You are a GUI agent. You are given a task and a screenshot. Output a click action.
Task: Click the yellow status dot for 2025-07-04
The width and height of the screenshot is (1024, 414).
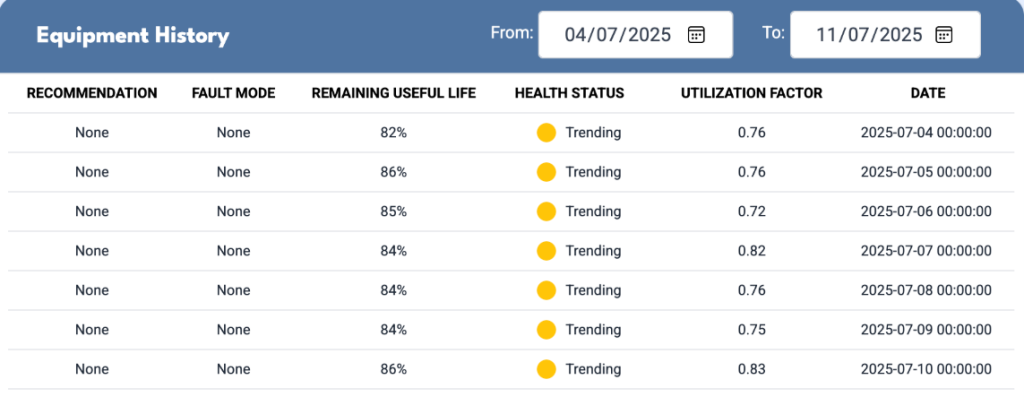pyautogui.click(x=546, y=133)
